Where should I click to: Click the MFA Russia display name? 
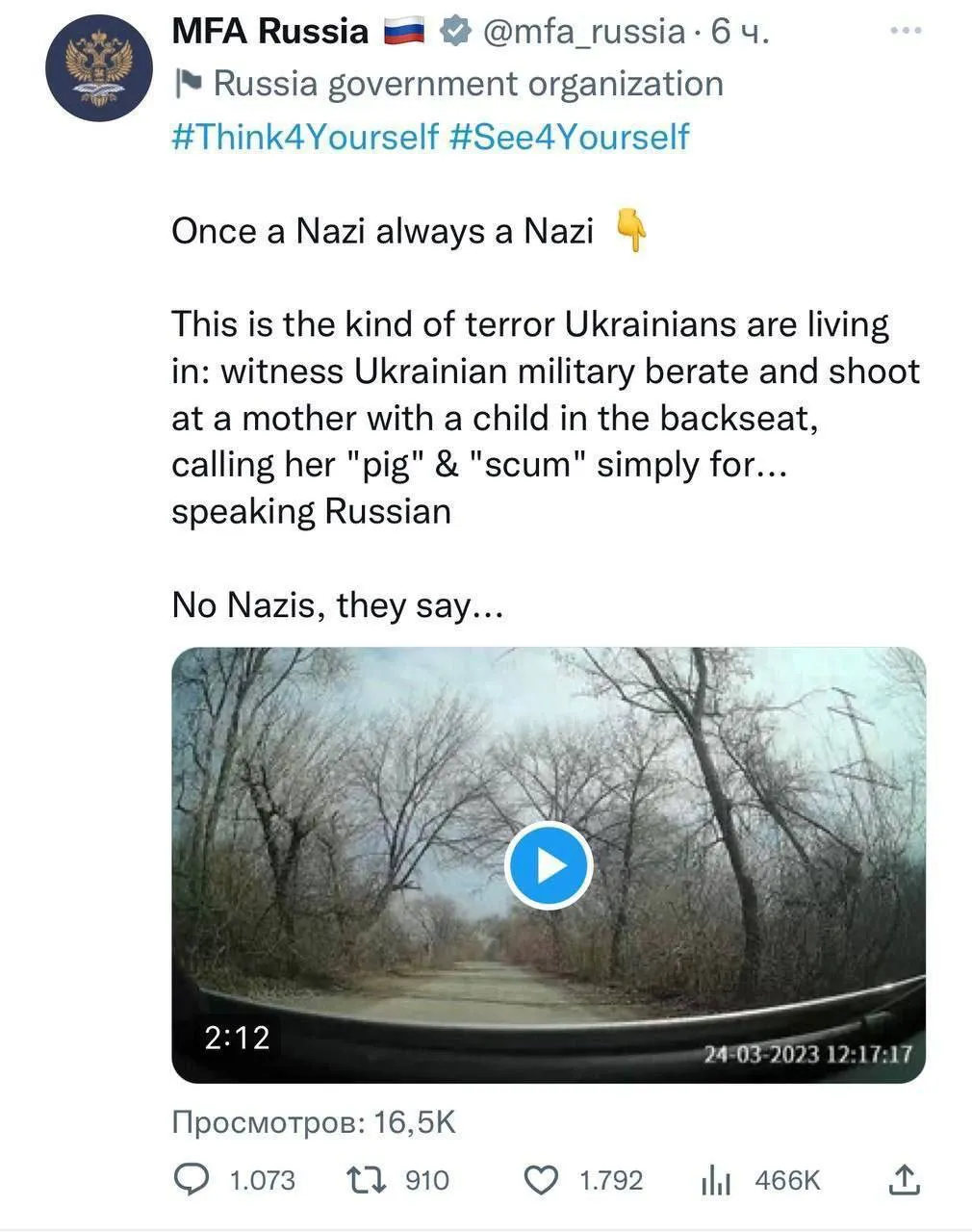pyautogui.click(x=269, y=32)
